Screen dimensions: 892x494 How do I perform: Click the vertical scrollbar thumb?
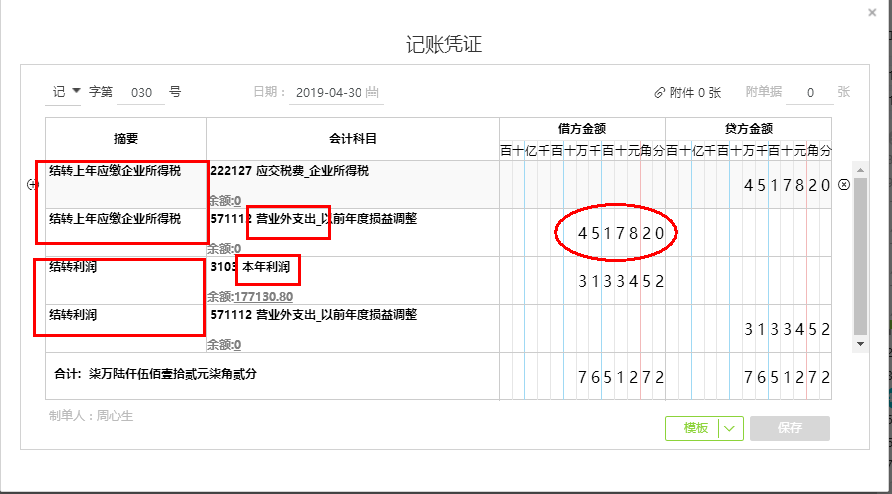click(860, 256)
